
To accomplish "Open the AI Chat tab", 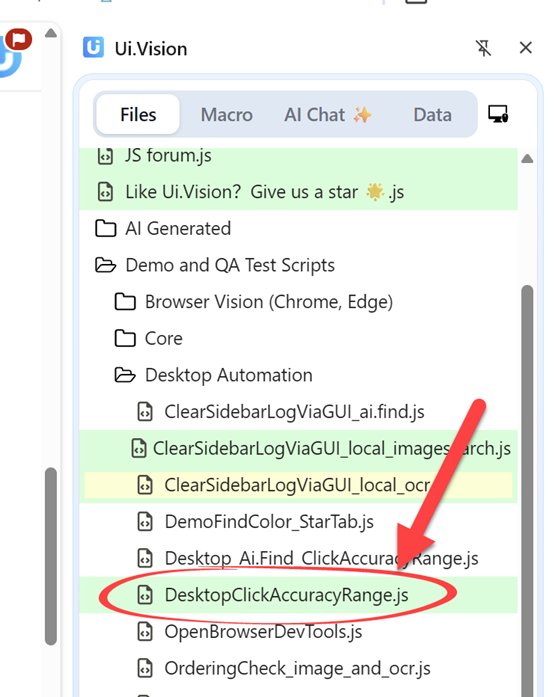I will pos(327,115).
